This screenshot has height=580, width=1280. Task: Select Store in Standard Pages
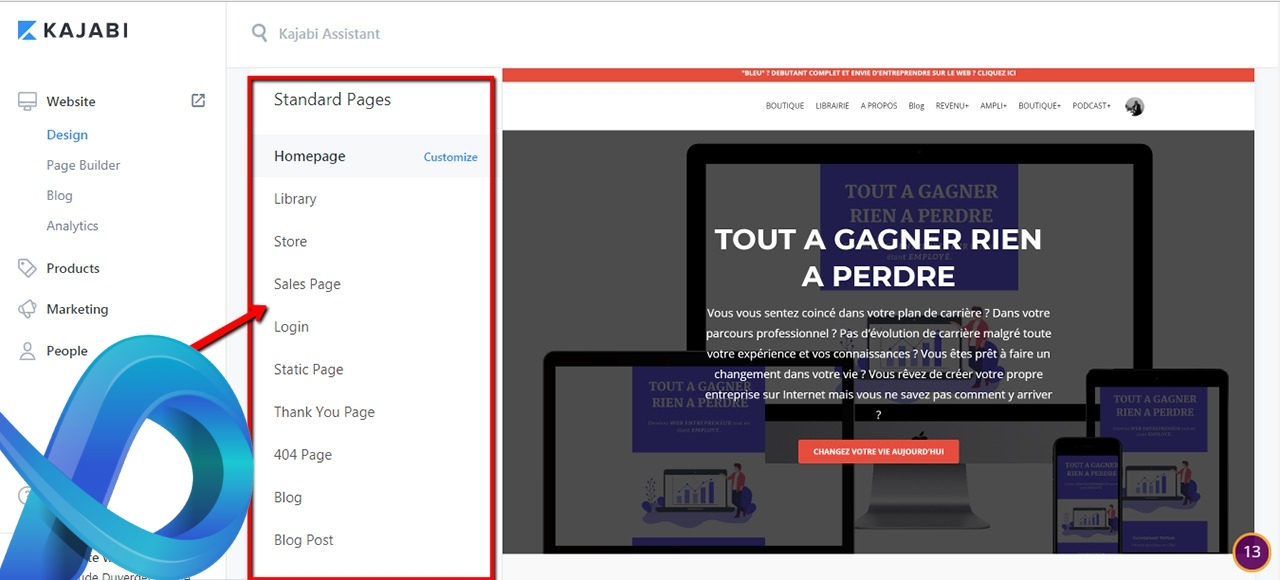290,241
